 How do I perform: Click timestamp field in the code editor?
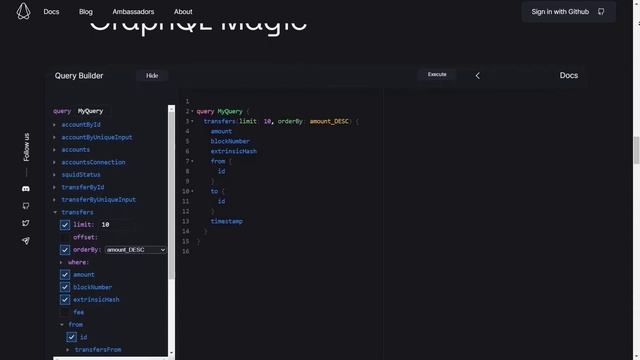click(x=227, y=221)
